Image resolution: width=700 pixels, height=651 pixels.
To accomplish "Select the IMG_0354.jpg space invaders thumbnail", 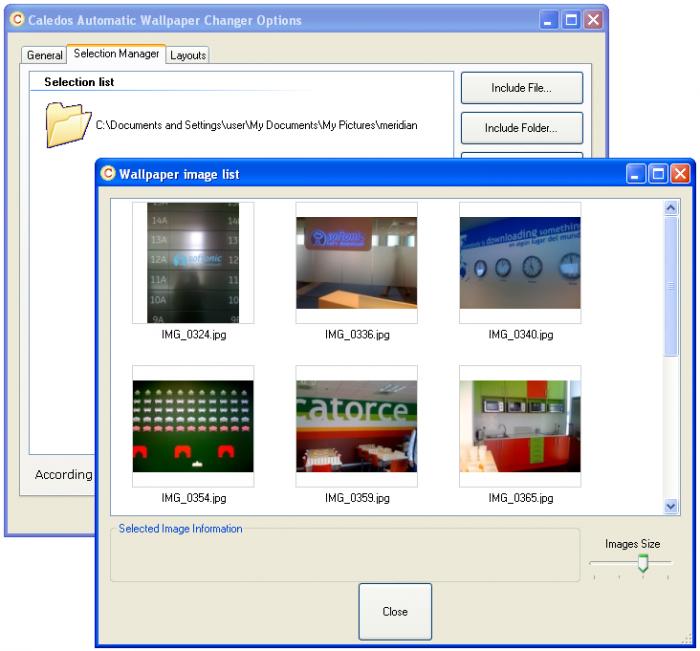I will coord(193,426).
